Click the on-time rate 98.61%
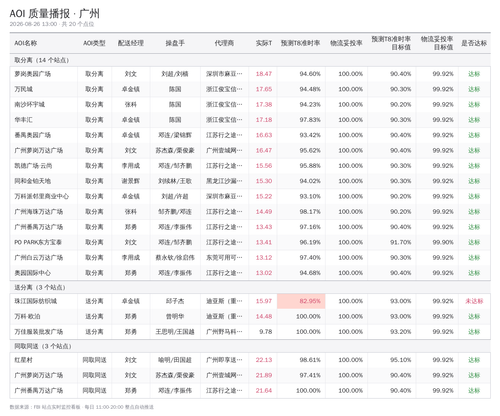Image resolution: width=500 pixels, height=416 pixels. pyautogui.click(x=310, y=360)
